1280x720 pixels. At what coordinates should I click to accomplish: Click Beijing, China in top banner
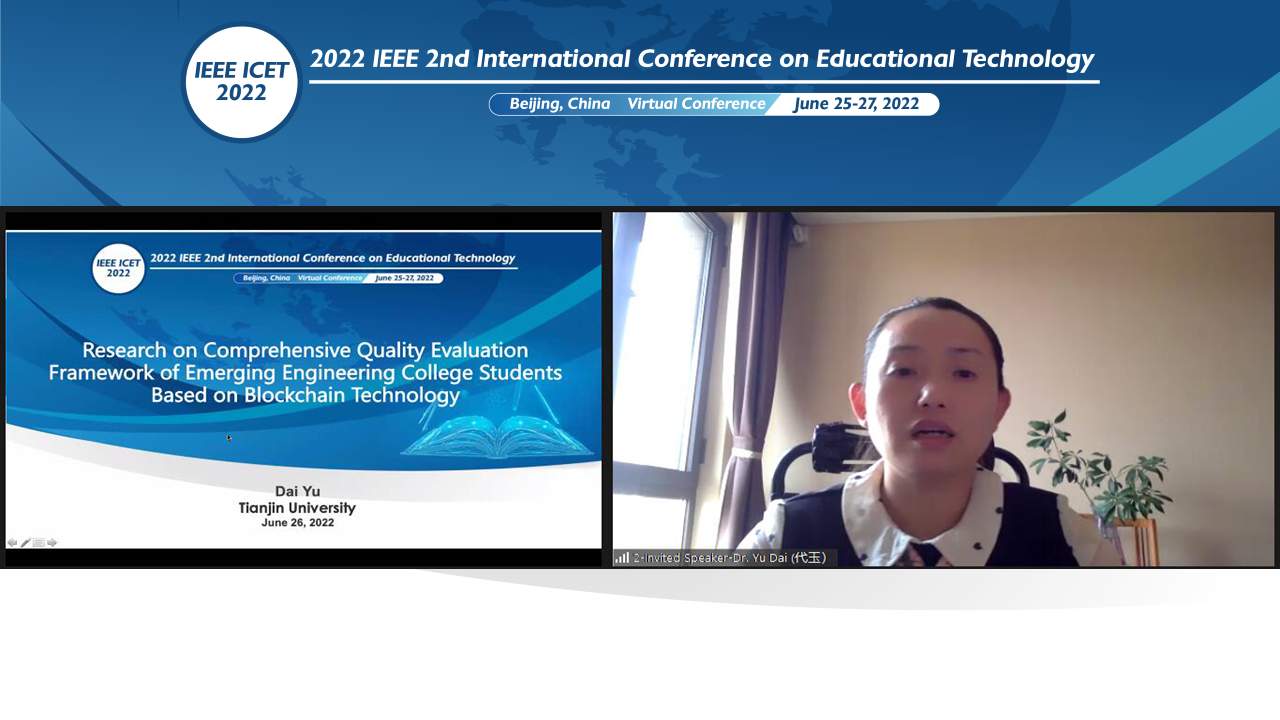(x=559, y=104)
